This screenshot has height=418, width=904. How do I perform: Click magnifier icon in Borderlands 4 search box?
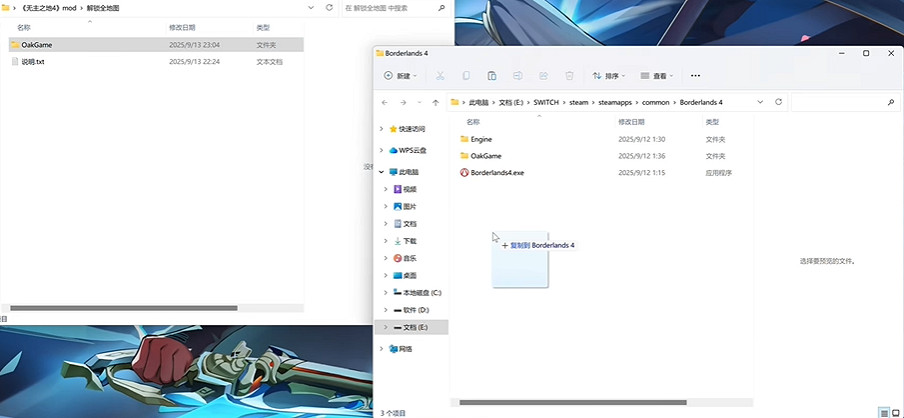891,102
